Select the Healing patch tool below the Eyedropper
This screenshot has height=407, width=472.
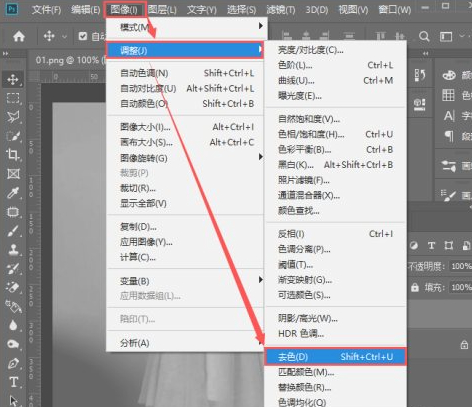13,212
